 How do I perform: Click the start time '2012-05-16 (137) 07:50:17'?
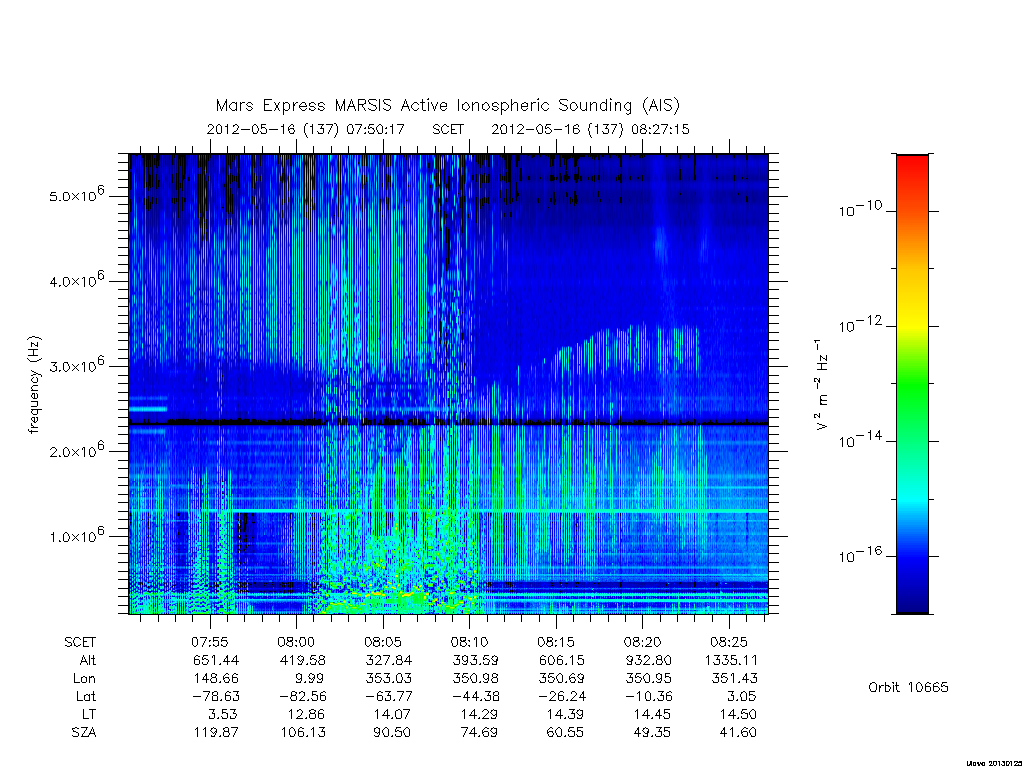(x=306, y=129)
